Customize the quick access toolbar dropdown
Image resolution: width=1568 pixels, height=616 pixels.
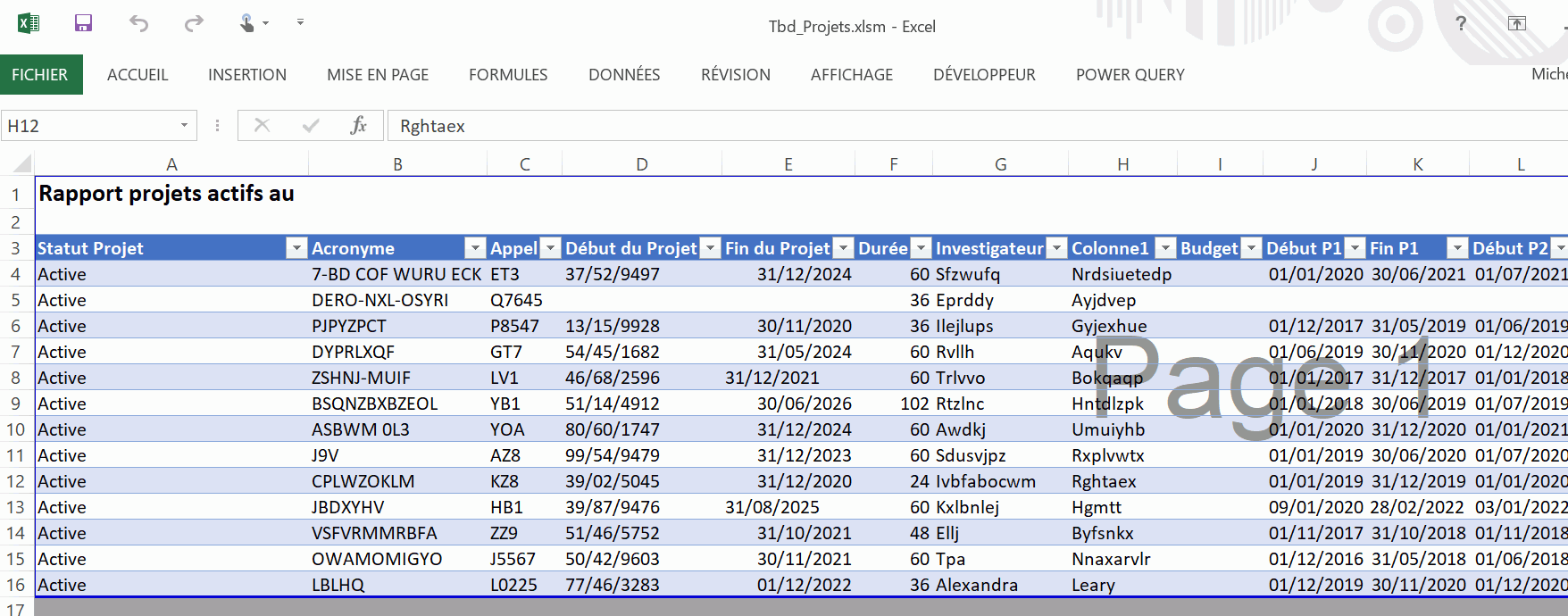click(300, 22)
